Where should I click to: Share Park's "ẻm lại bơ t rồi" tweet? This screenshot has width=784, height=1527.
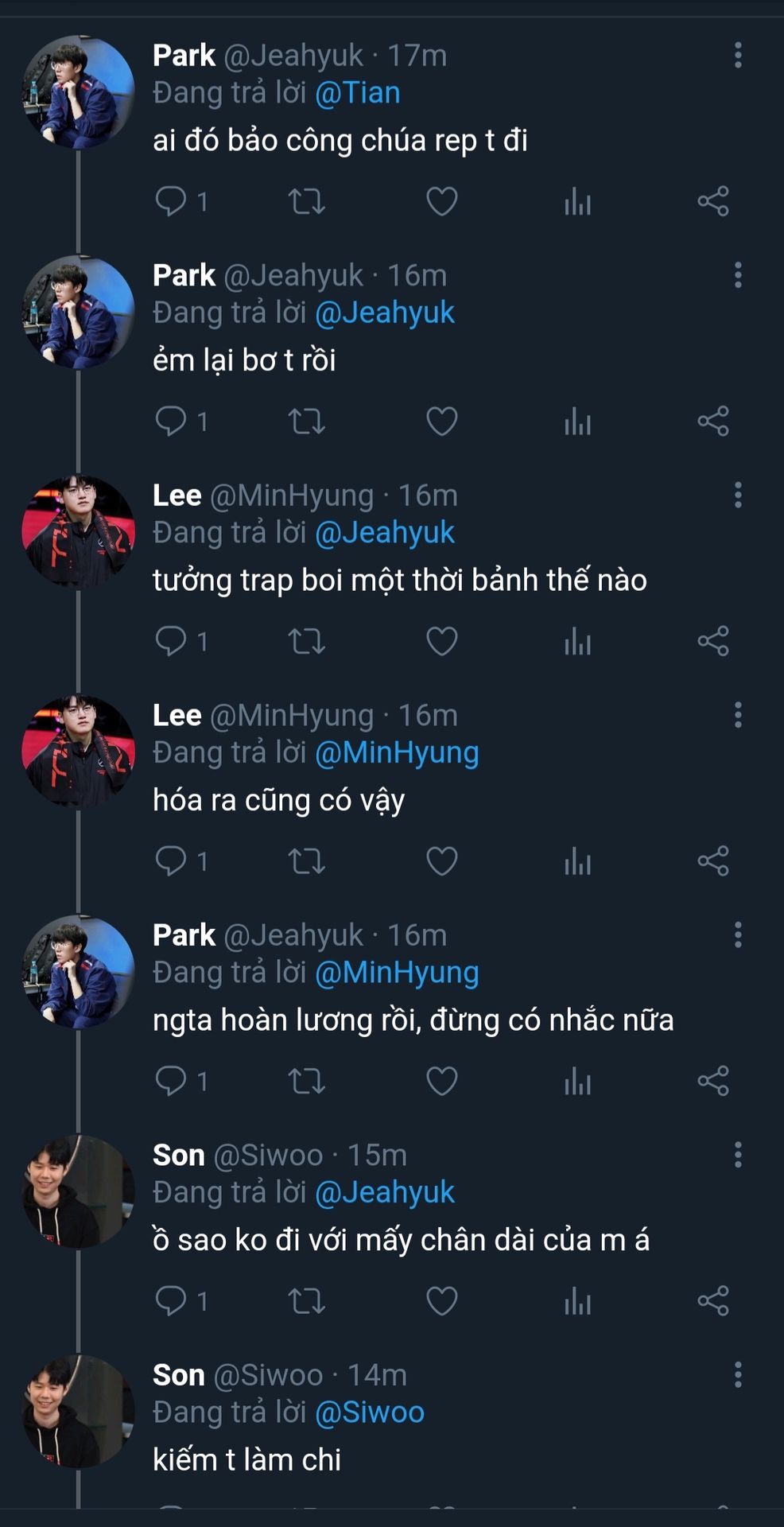point(713,422)
